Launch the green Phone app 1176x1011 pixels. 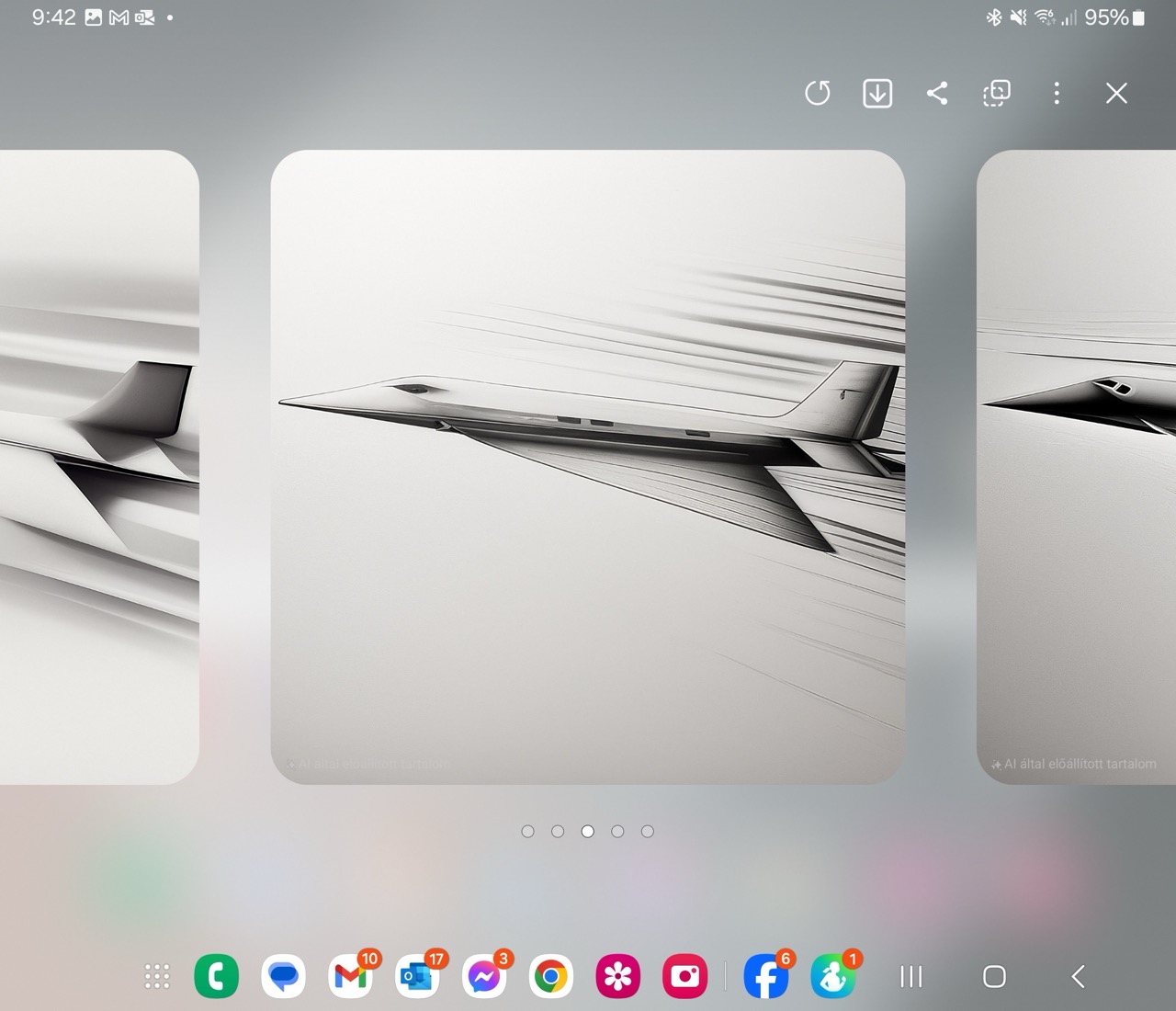click(x=217, y=976)
